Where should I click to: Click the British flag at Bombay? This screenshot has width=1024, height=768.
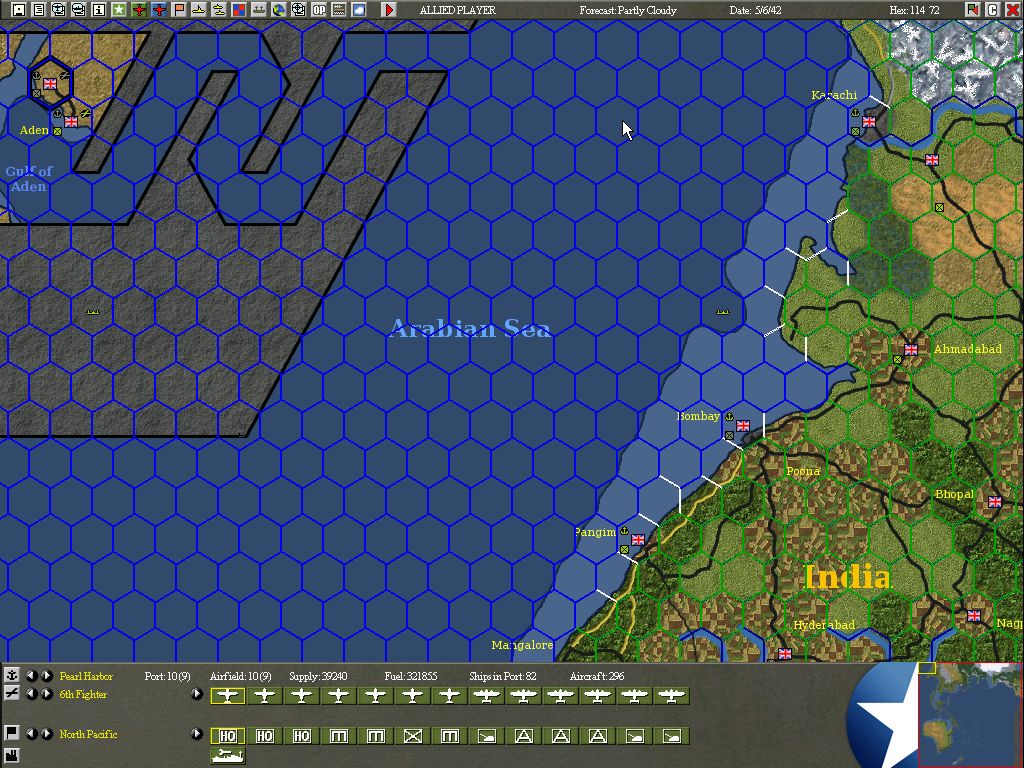(x=743, y=426)
